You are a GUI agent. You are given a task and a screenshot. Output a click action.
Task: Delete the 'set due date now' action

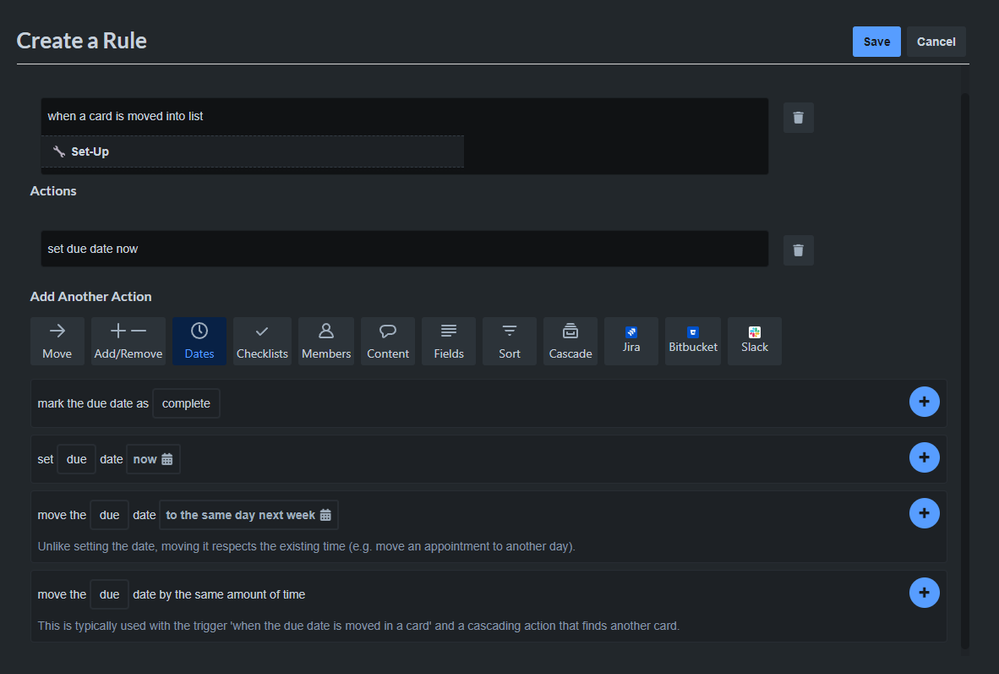[x=798, y=250]
